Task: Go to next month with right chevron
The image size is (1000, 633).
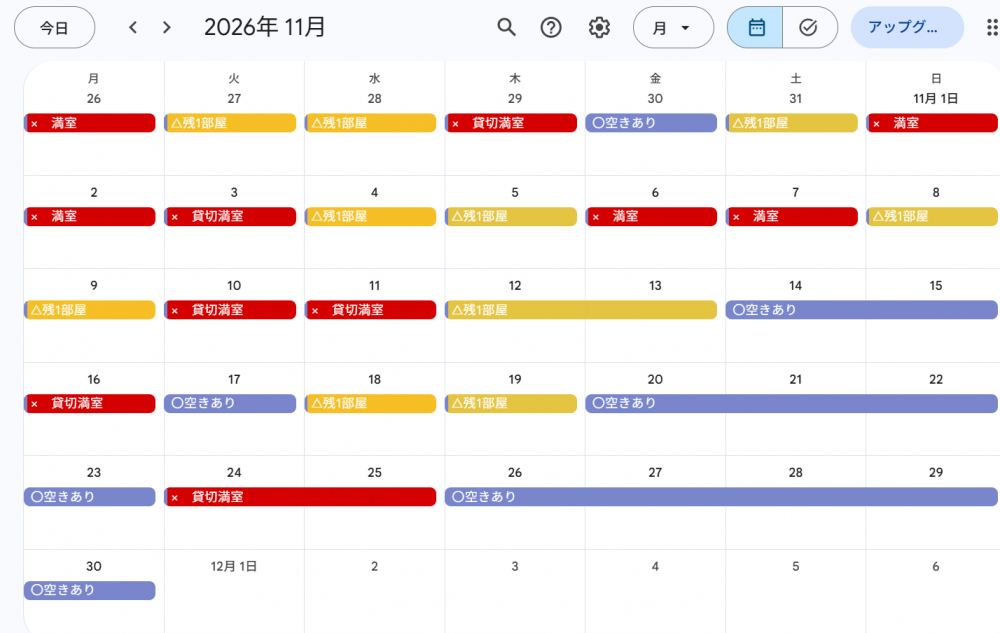Action: [x=166, y=27]
